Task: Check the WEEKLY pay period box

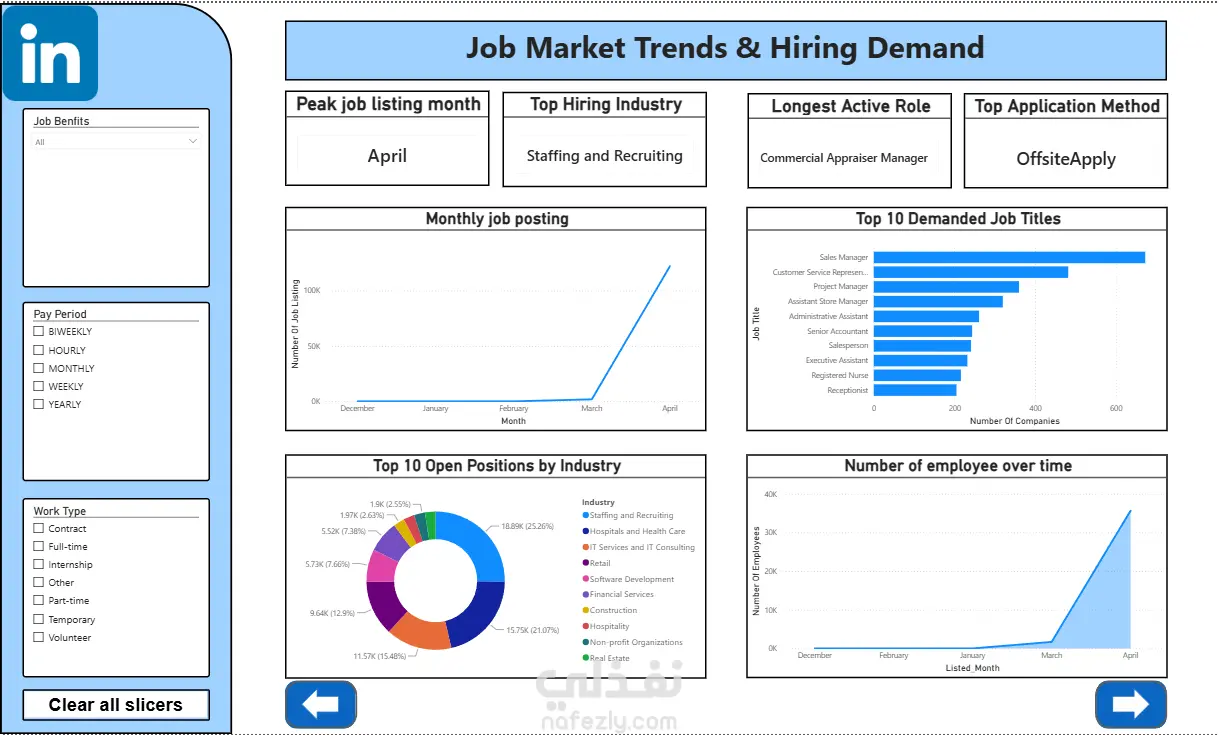Action: pos(39,386)
